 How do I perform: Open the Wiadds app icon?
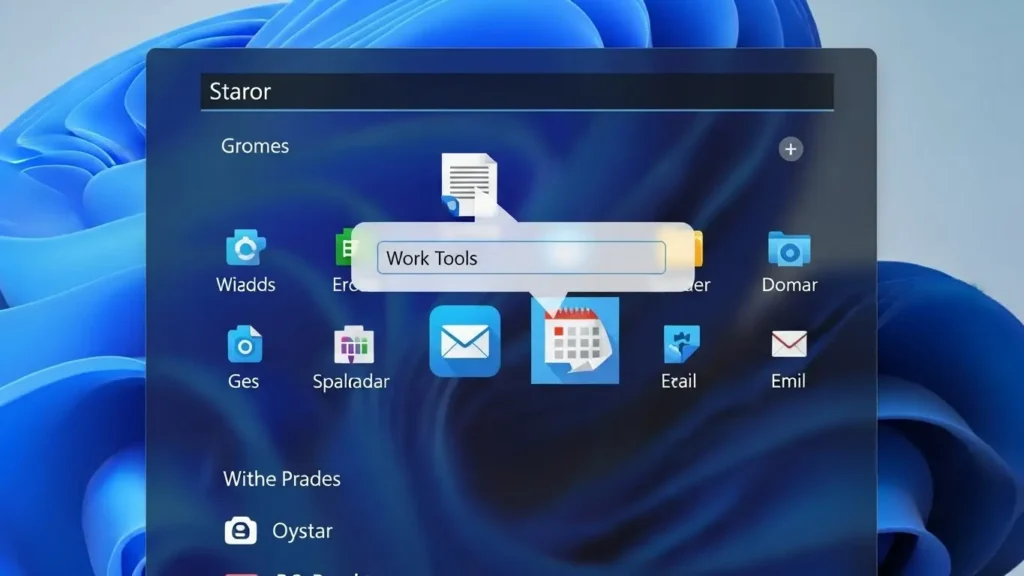tap(245, 249)
